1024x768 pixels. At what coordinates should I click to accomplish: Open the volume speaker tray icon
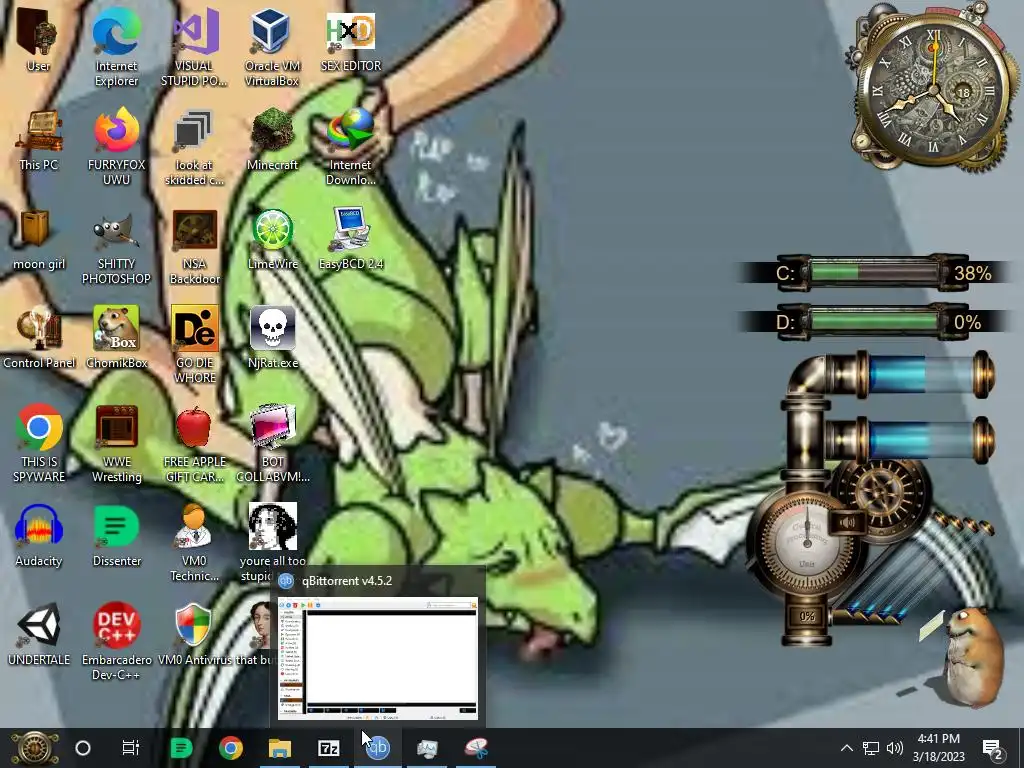[x=895, y=748]
